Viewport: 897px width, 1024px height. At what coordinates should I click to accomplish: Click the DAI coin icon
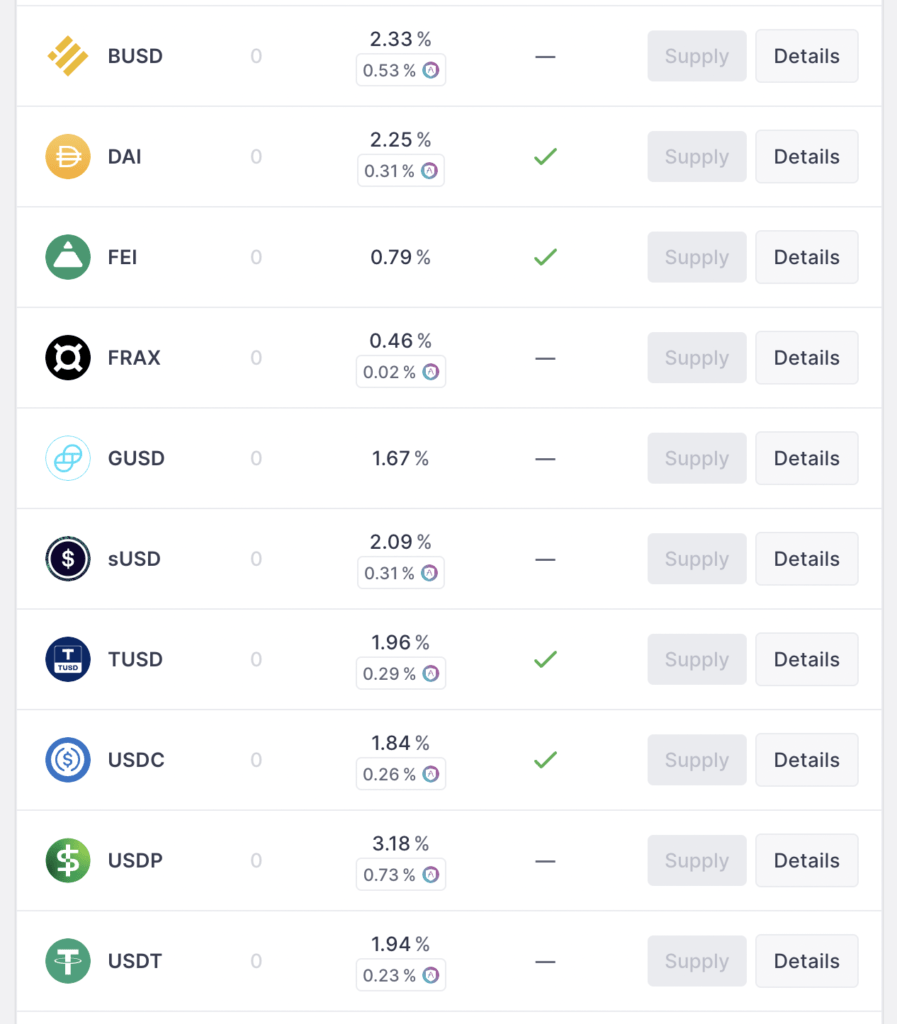(68, 157)
